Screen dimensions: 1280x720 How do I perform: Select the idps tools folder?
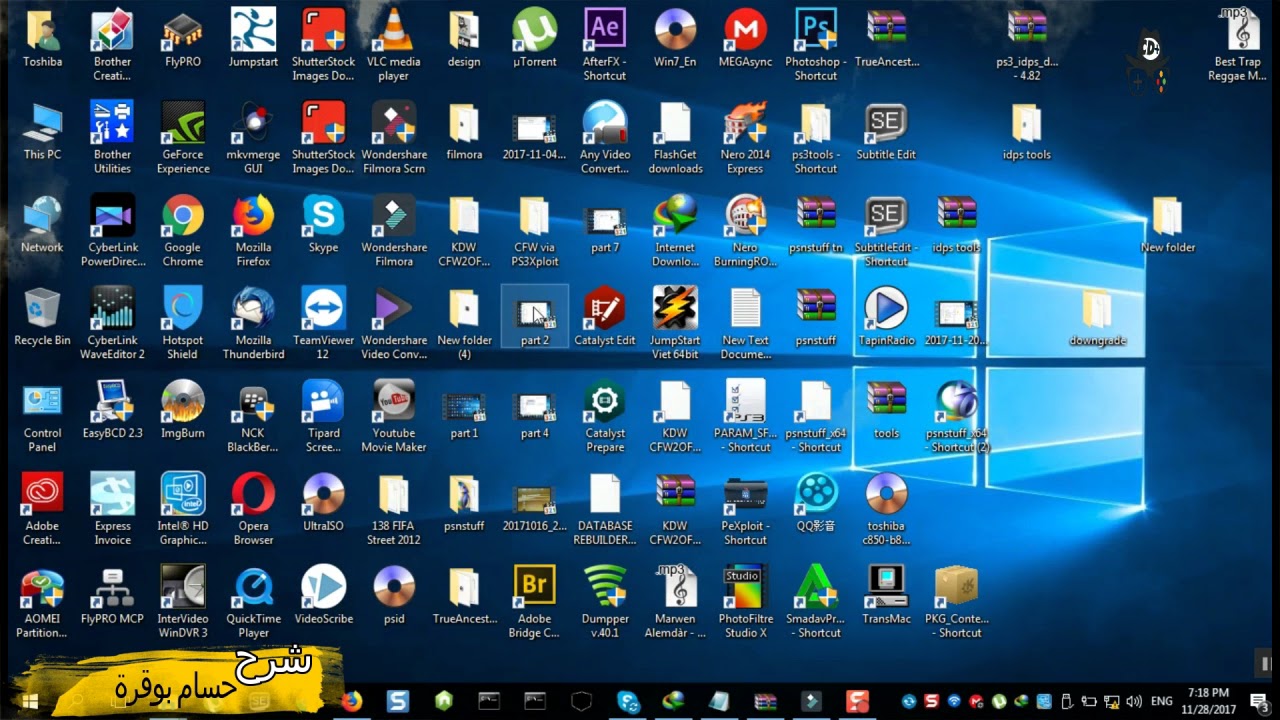1027,123
